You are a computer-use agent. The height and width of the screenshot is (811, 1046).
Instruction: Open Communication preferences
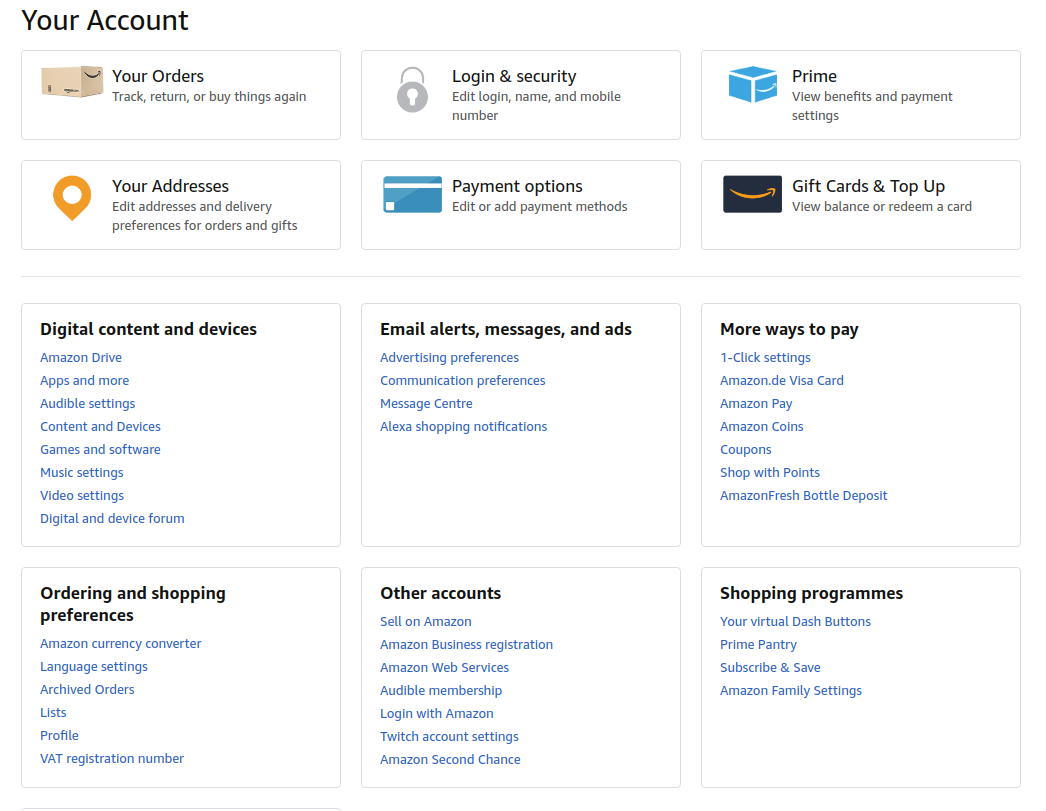[462, 381]
